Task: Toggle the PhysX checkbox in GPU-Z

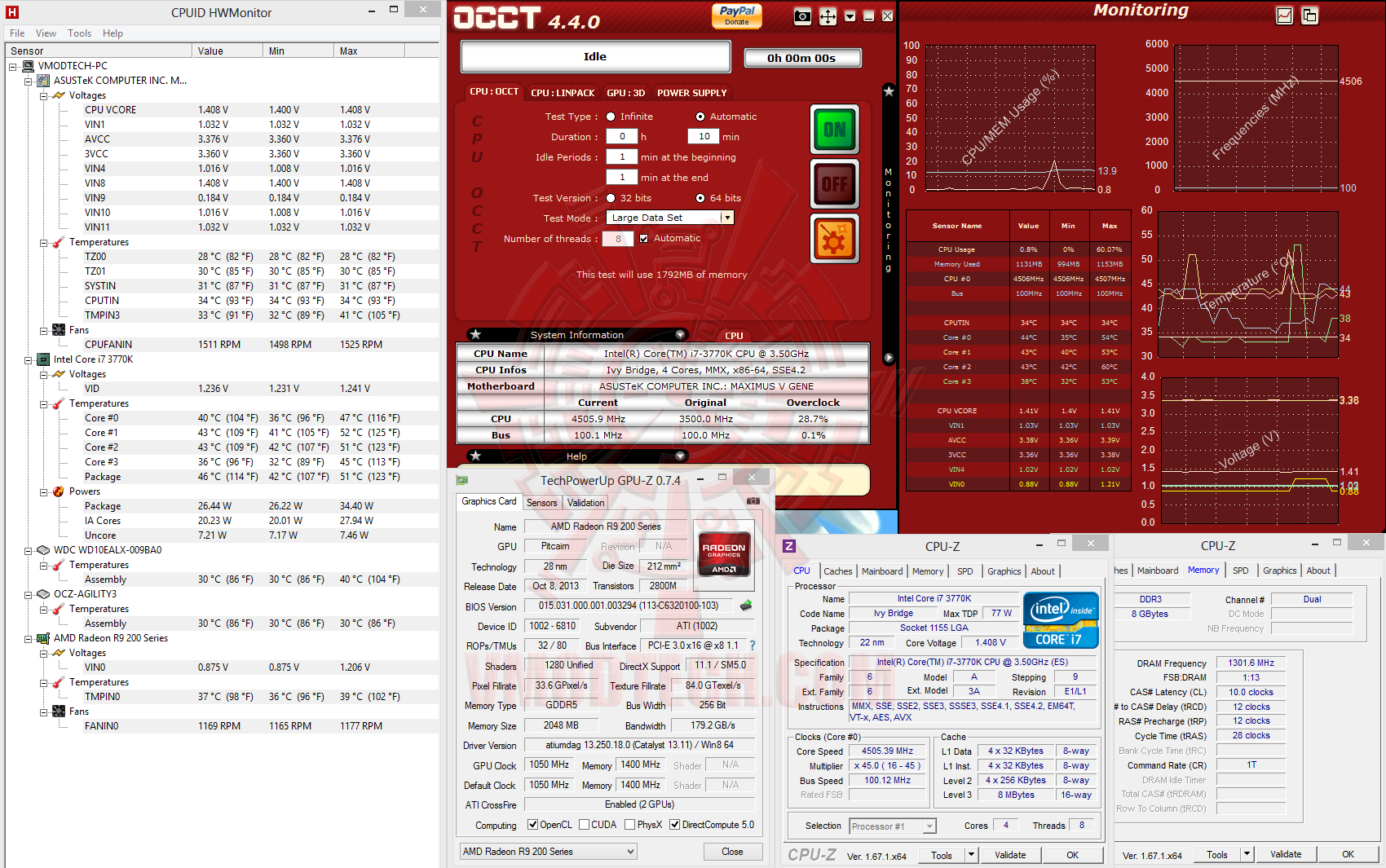Action: (629, 825)
